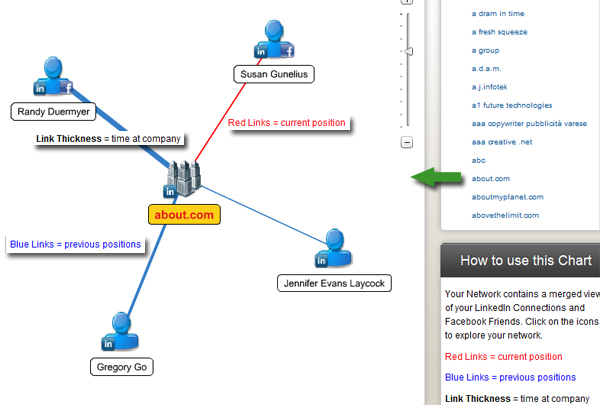Open 'a1 future technologies' link
Image resolution: width=600 pixels, height=405 pixels.
click(512, 106)
